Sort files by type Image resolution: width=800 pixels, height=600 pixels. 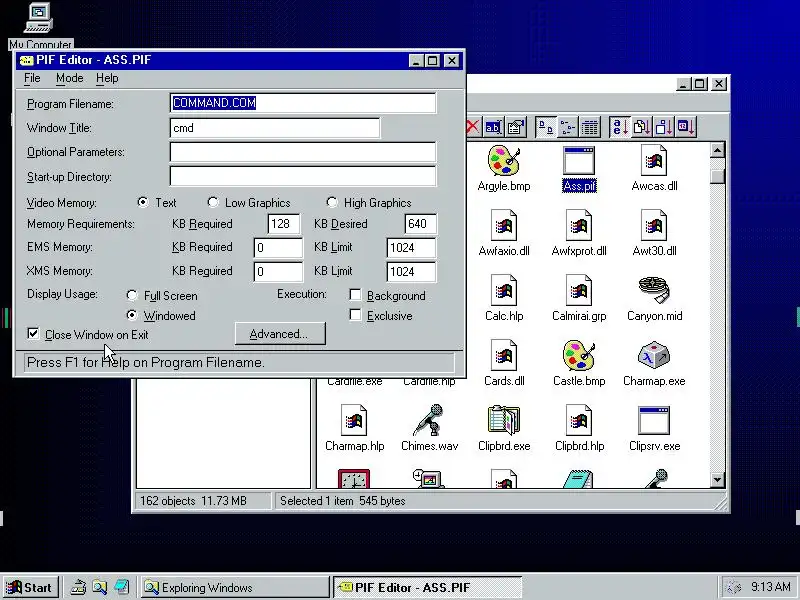click(642, 127)
